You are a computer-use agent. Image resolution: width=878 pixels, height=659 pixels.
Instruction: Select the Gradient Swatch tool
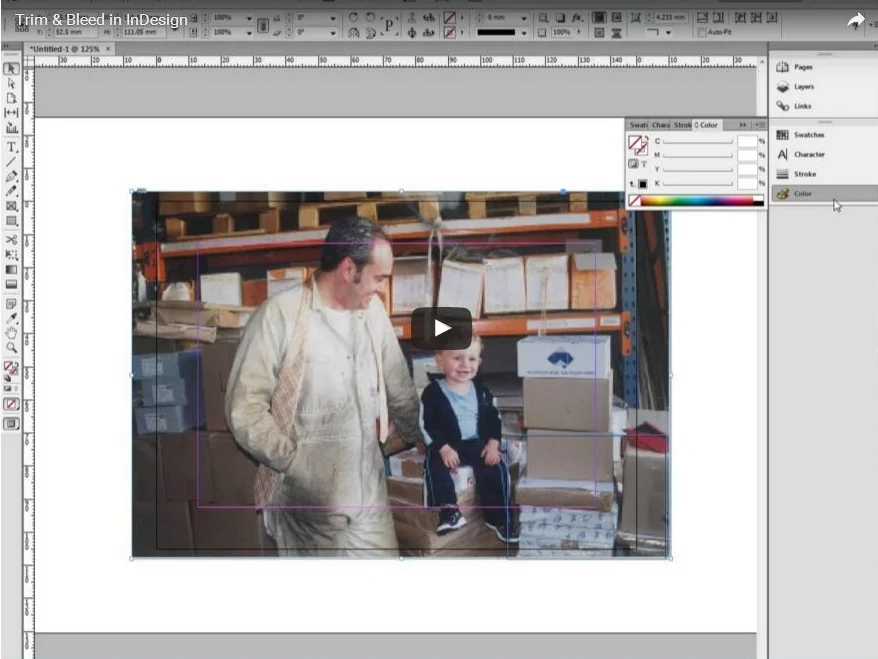tap(11, 269)
